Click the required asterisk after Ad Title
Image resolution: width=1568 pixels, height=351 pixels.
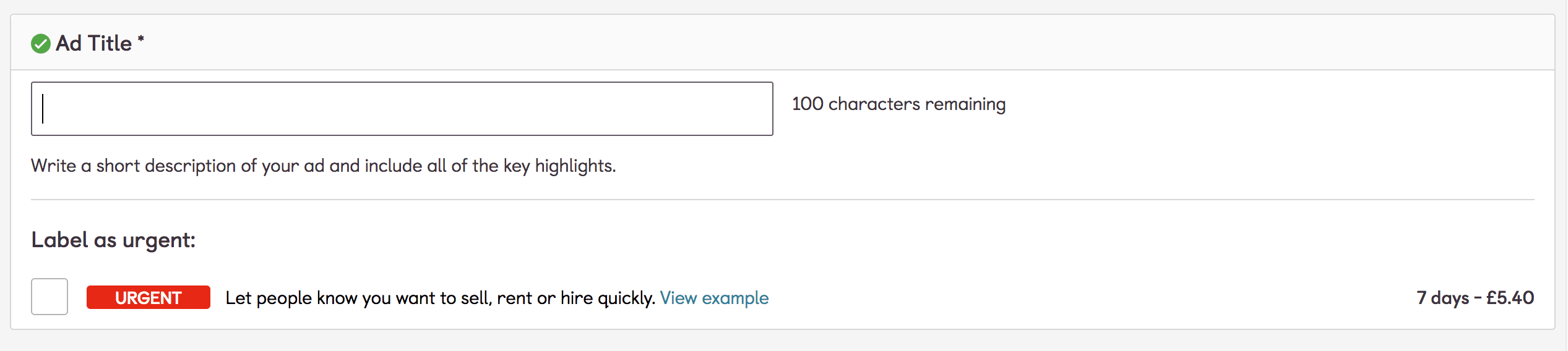(141, 40)
